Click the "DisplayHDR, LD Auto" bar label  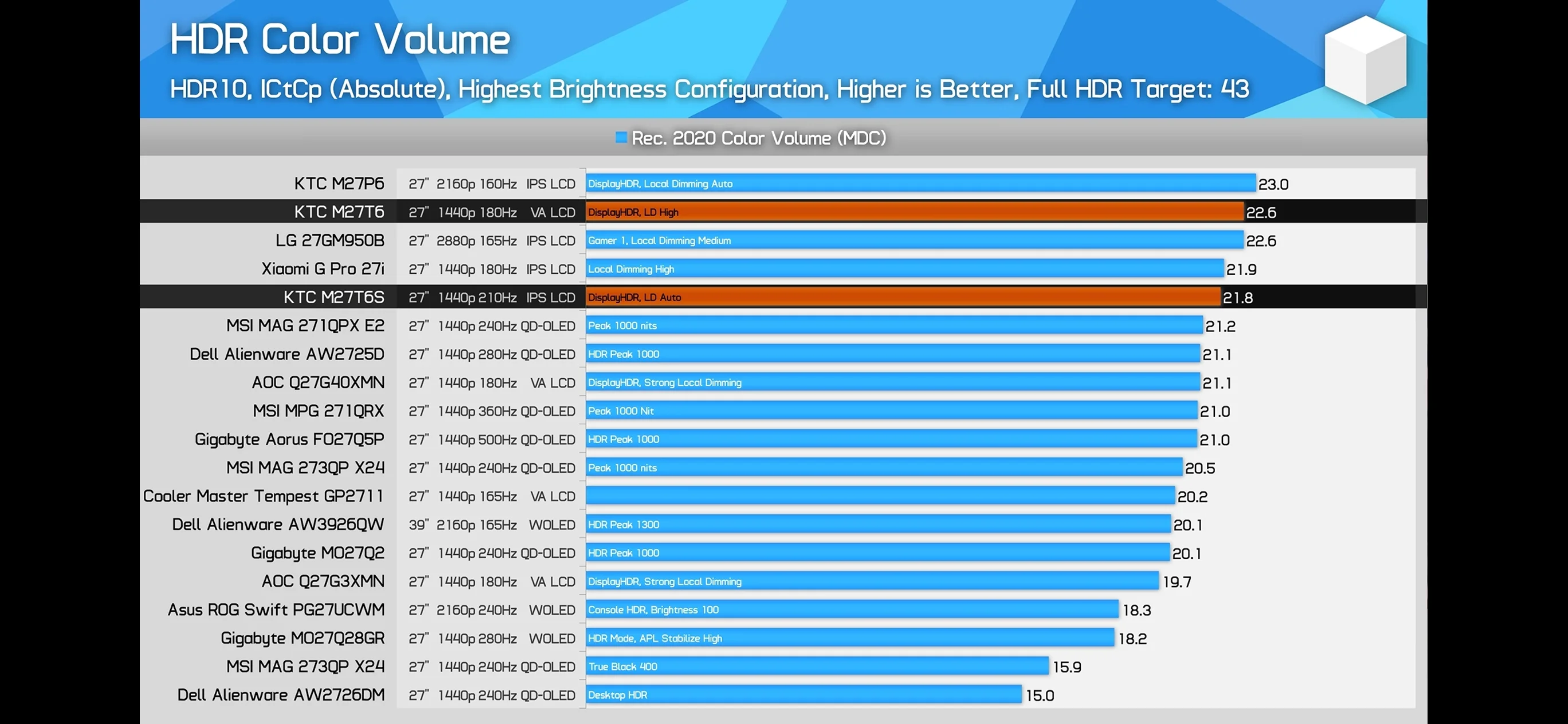click(634, 297)
